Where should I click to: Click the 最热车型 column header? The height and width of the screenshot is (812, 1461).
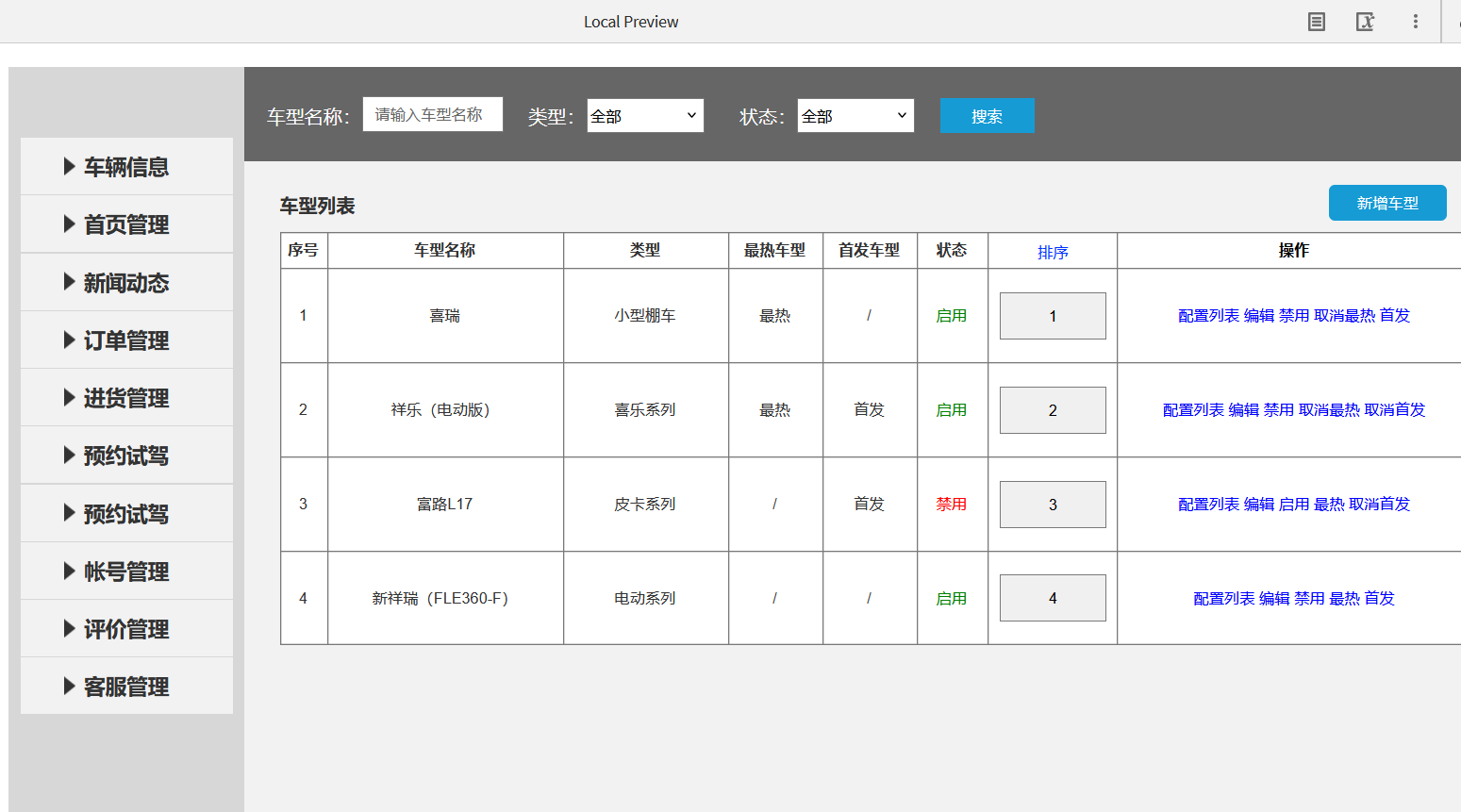(x=775, y=250)
